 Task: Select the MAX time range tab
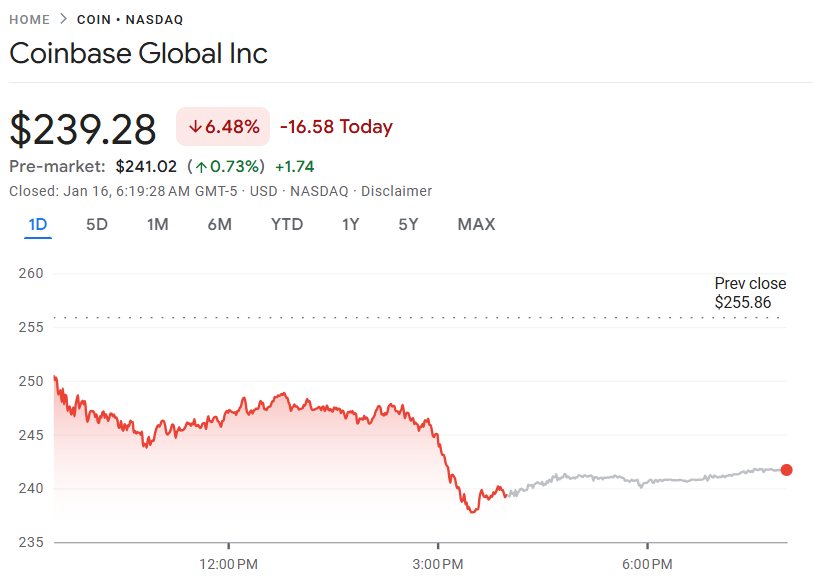(476, 224)
